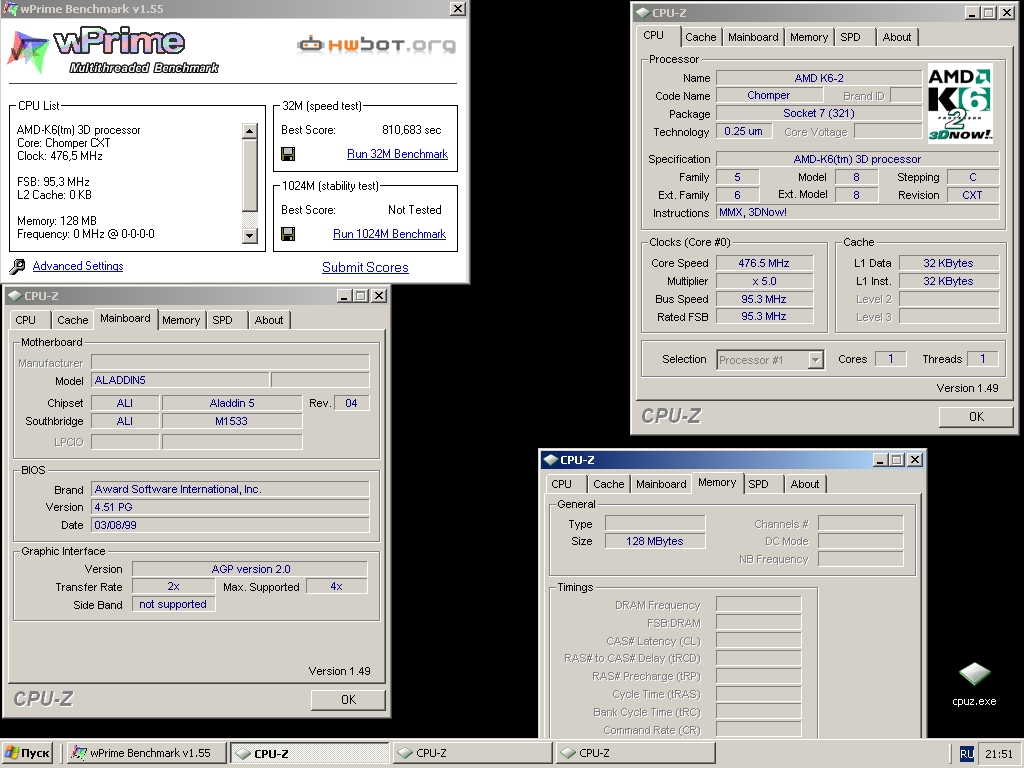Click the AGP version 2.0 field
The image size is (1024, 768).
250,569
